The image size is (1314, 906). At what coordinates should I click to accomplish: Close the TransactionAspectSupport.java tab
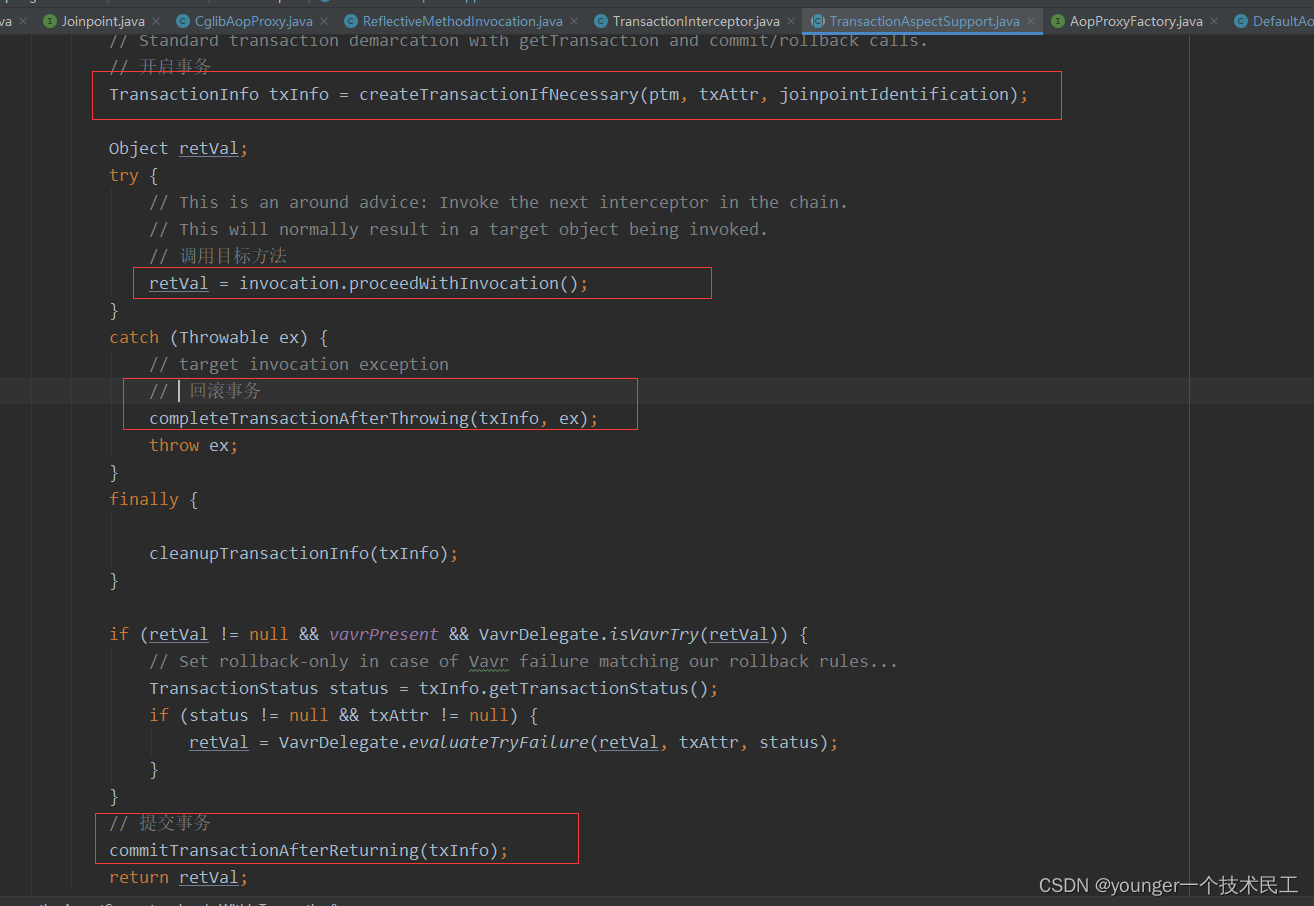(1032, 21)
